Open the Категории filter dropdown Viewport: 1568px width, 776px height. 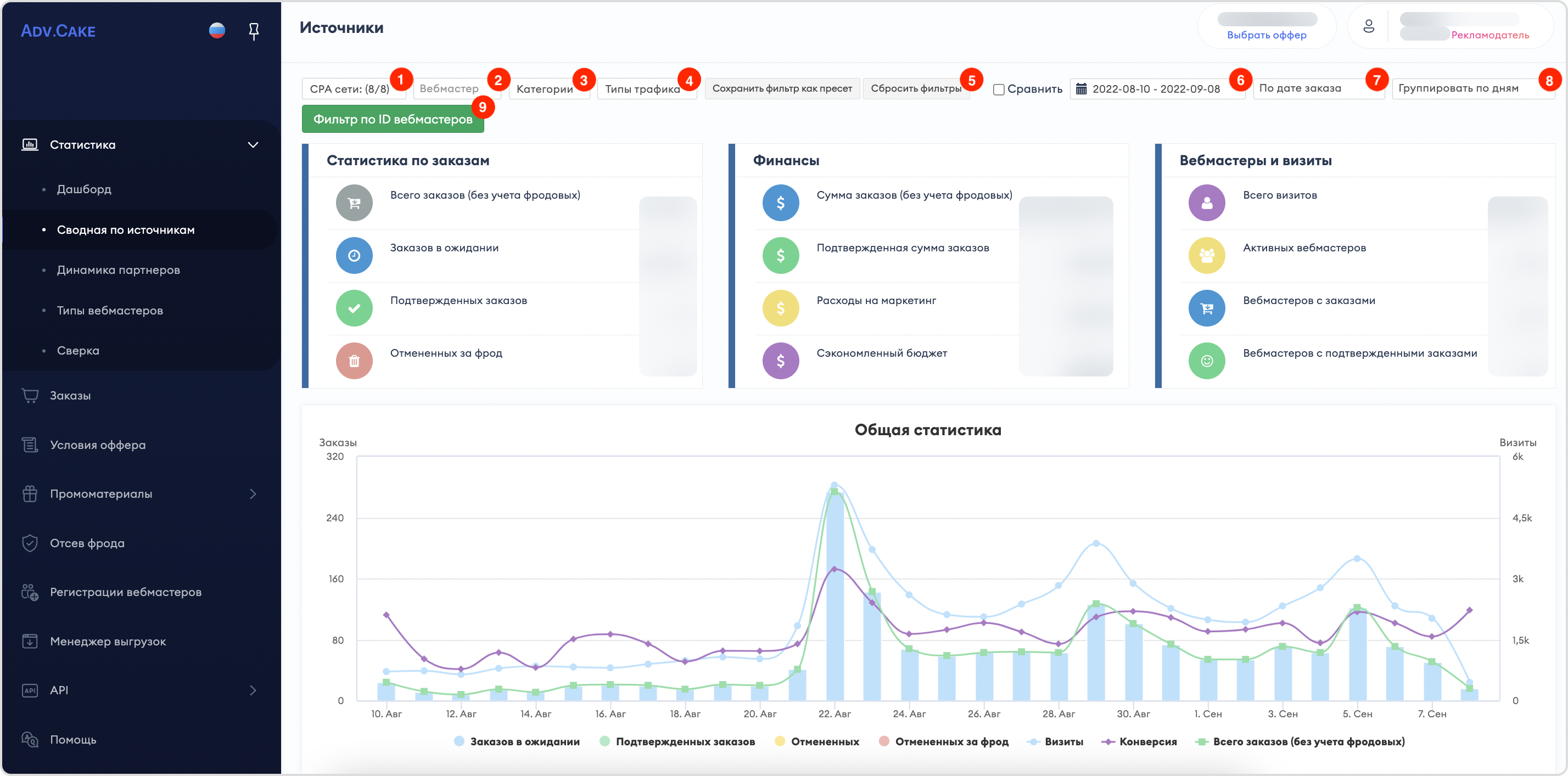(549, 89)
